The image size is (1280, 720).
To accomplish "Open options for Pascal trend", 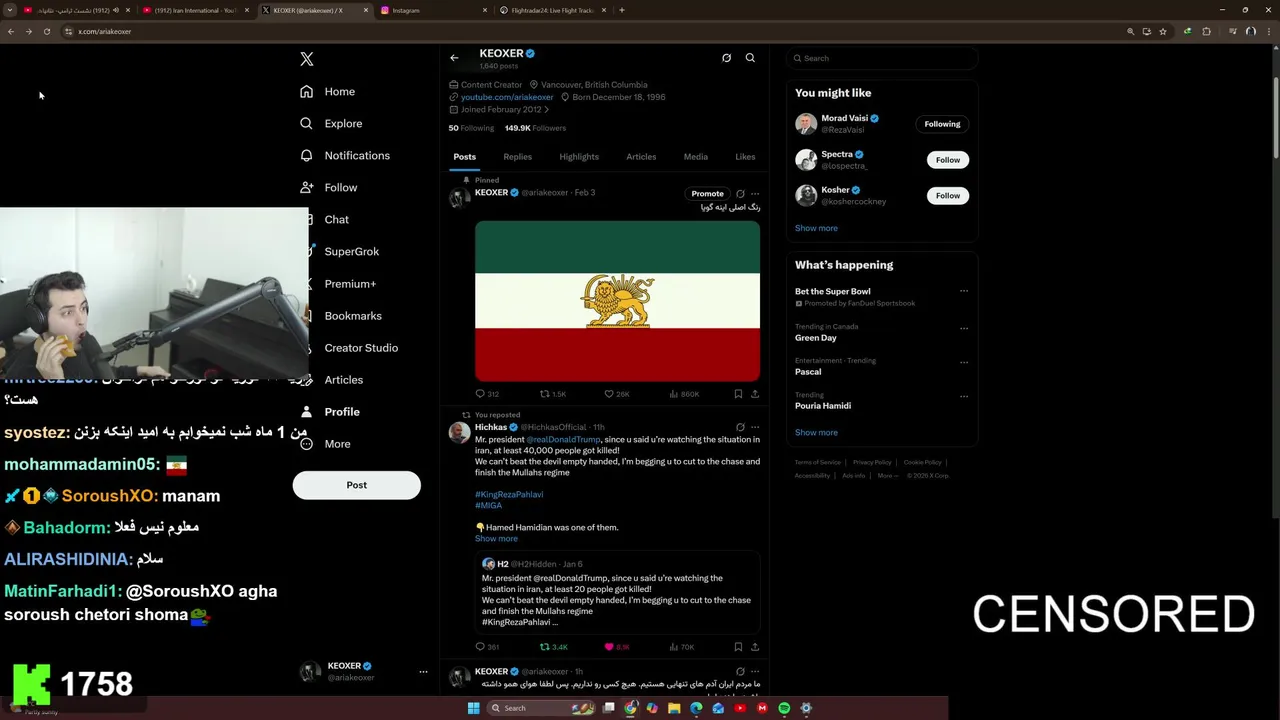I will point(964,362).
